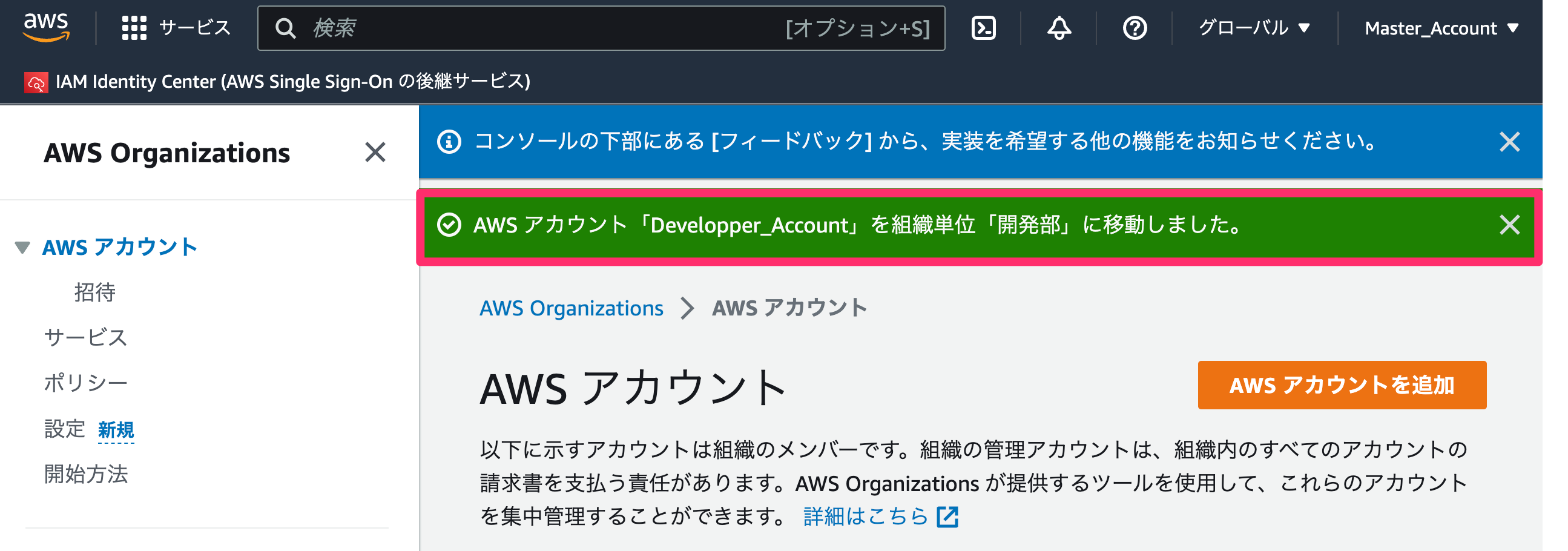Go to AWS Organizations breadcrumb link
This screenshot has width=1568, height=551.
tap(571, 308)
